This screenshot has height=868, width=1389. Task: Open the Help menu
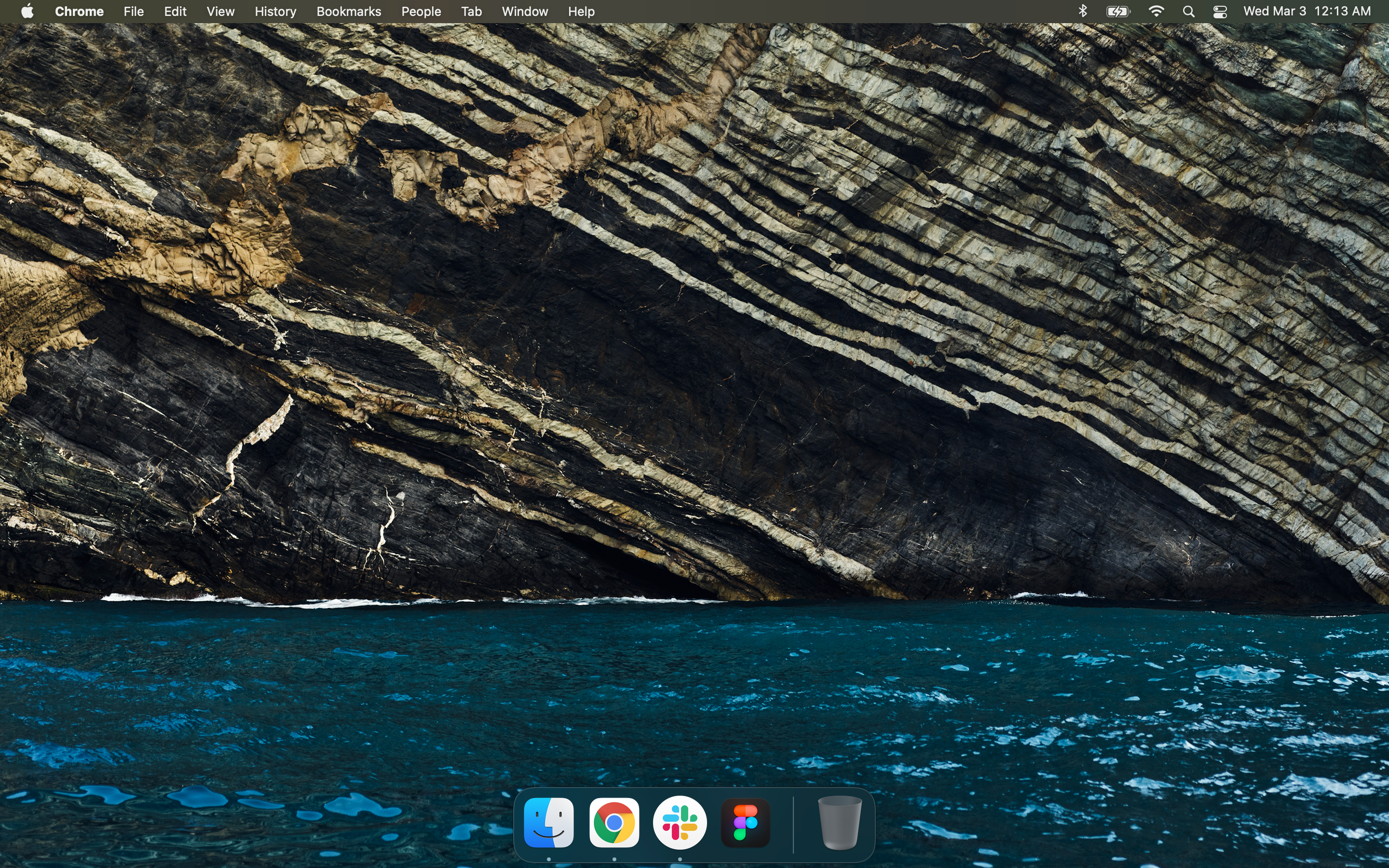tap(581, 12)
